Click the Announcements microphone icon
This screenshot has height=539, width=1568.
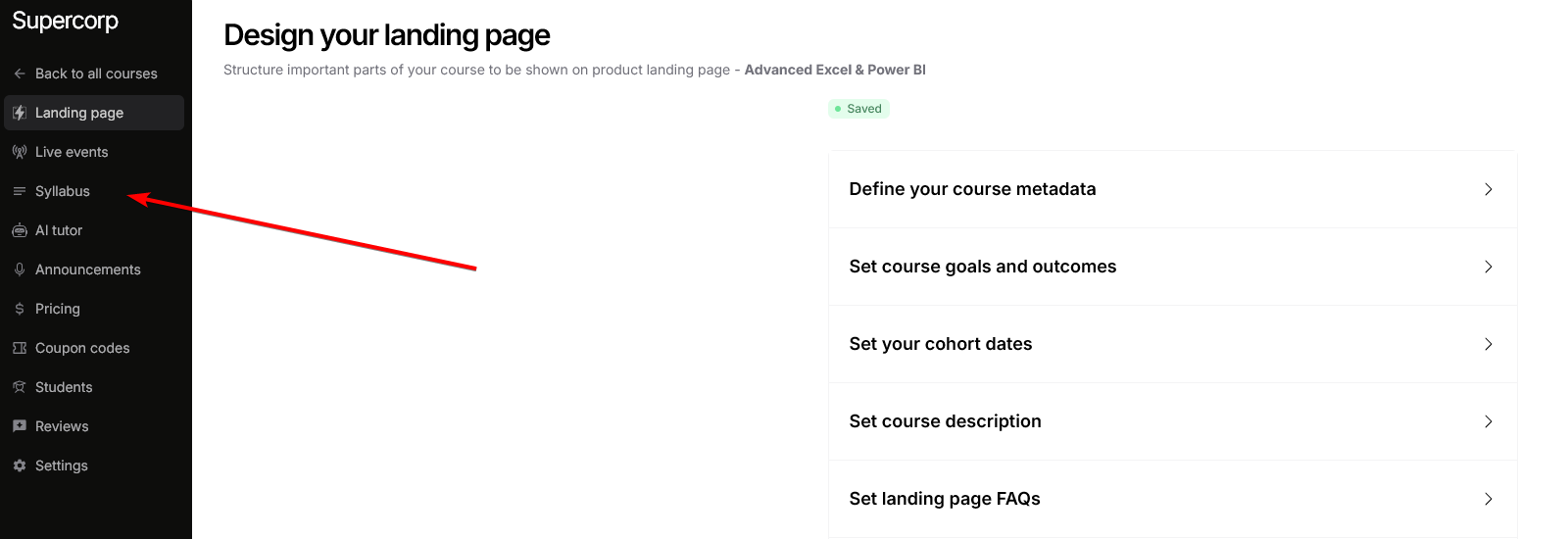[20, 269]
